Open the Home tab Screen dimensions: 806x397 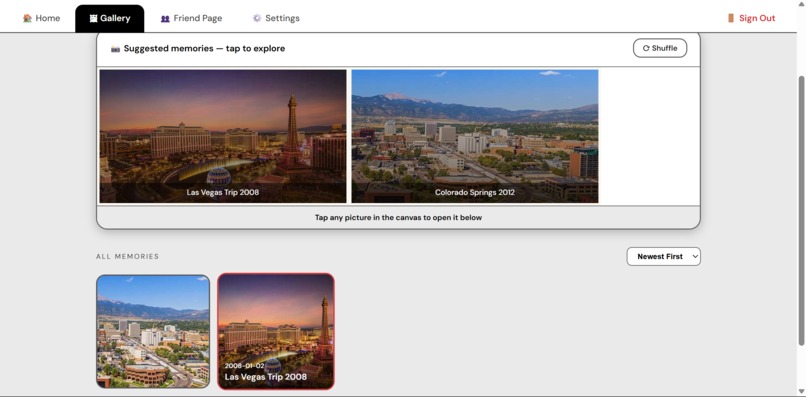tap(41, 18)
